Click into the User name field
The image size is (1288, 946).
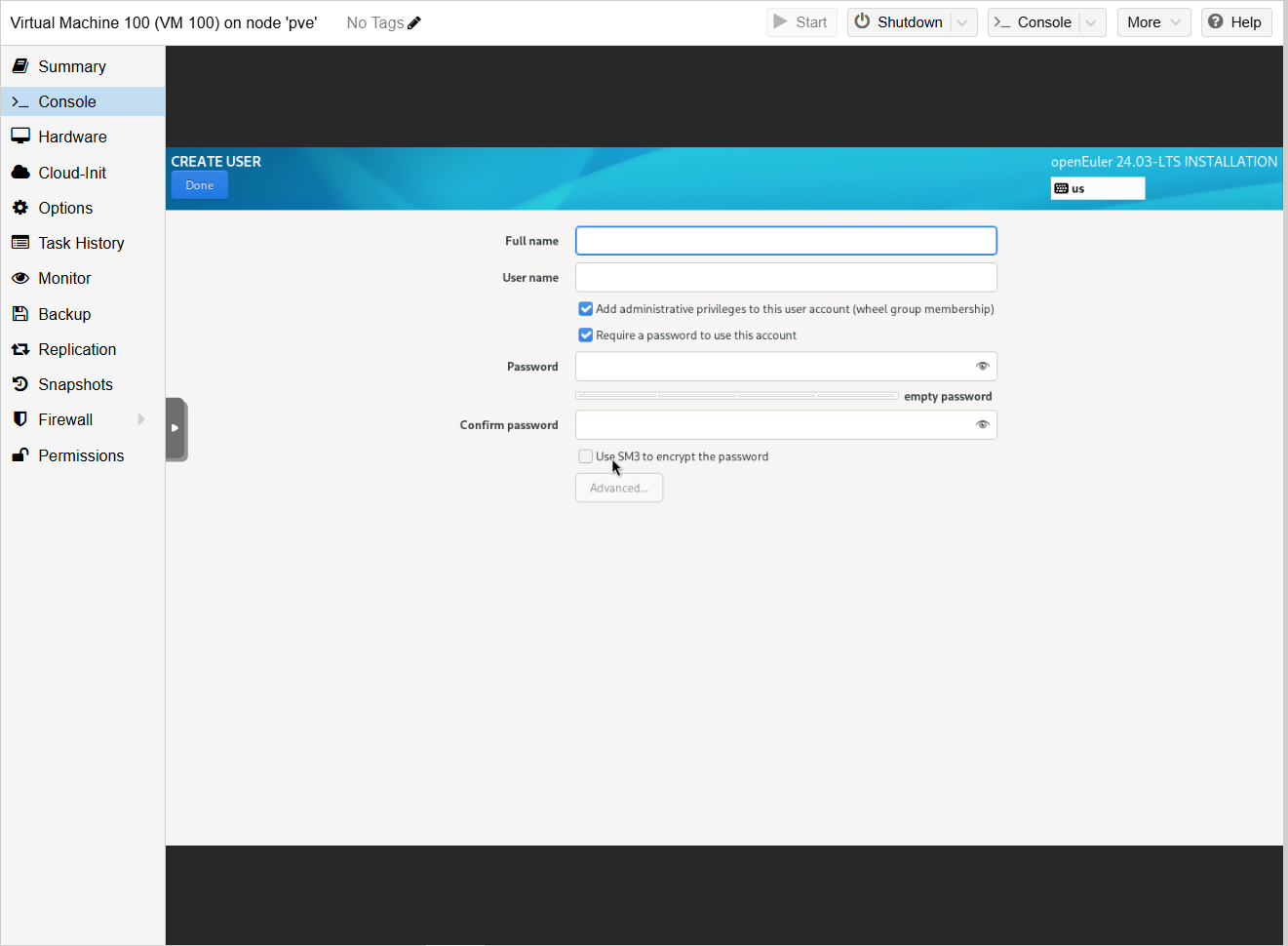pos(786,278)
